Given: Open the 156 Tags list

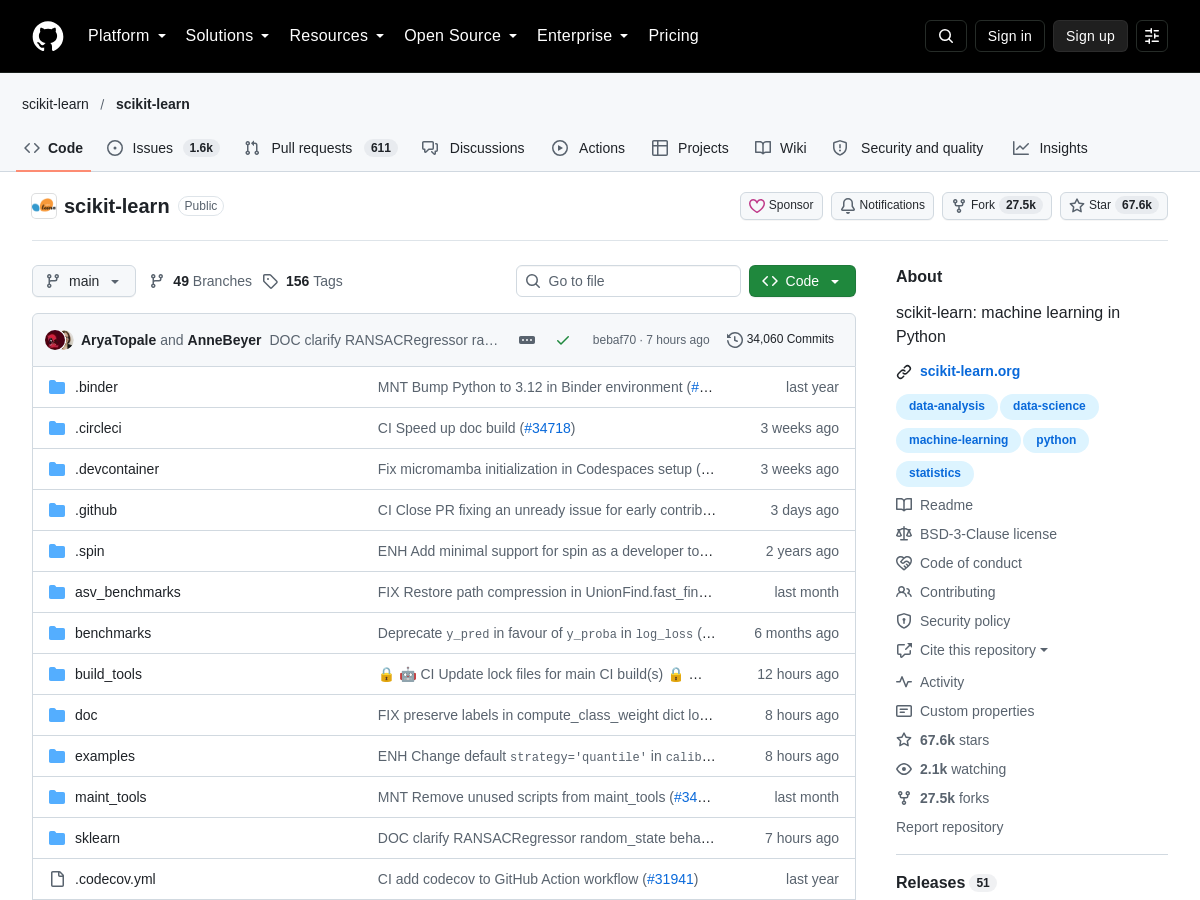Looking at the screenshot, I should [302, 281].
